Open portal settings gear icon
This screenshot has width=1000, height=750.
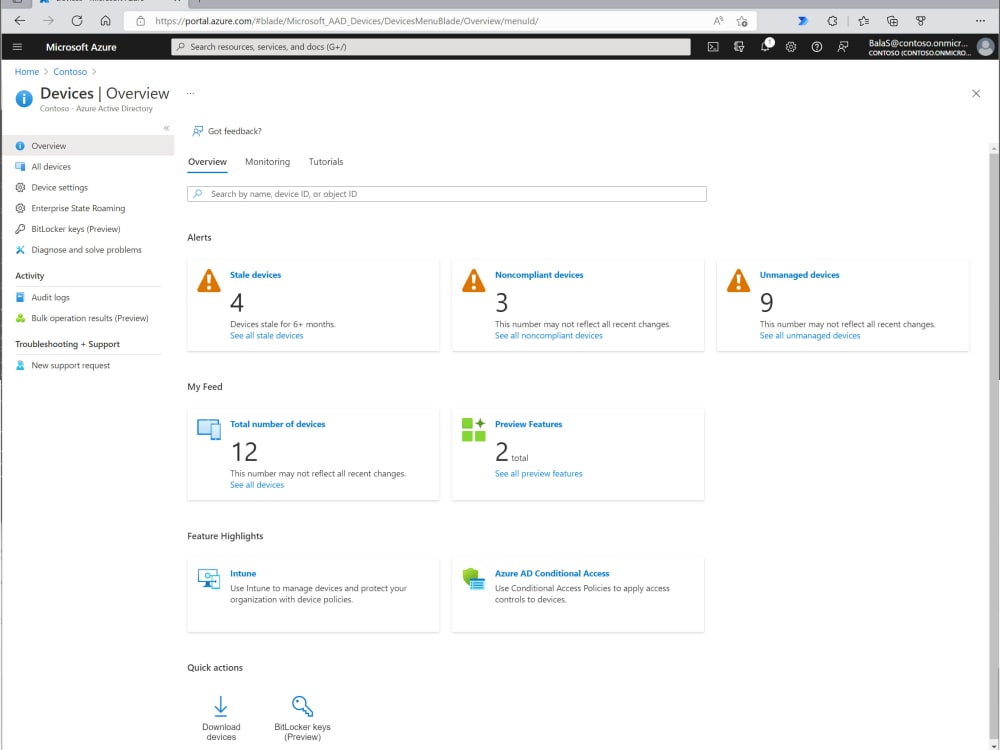pyautogui.click(x=791, y=47)
